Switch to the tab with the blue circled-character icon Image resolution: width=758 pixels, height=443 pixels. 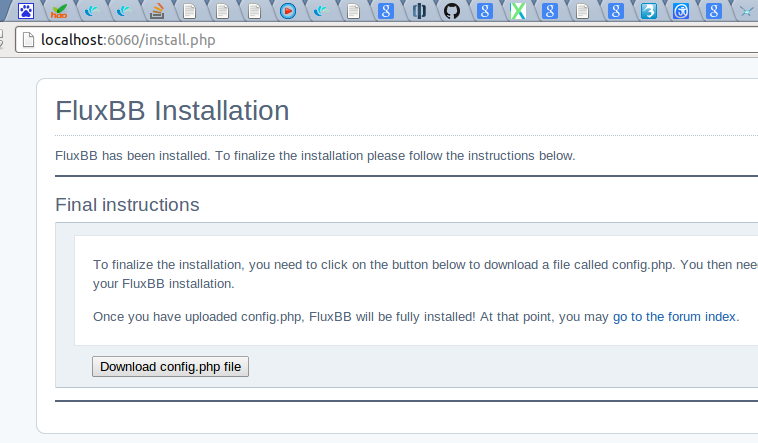[681, 11]
